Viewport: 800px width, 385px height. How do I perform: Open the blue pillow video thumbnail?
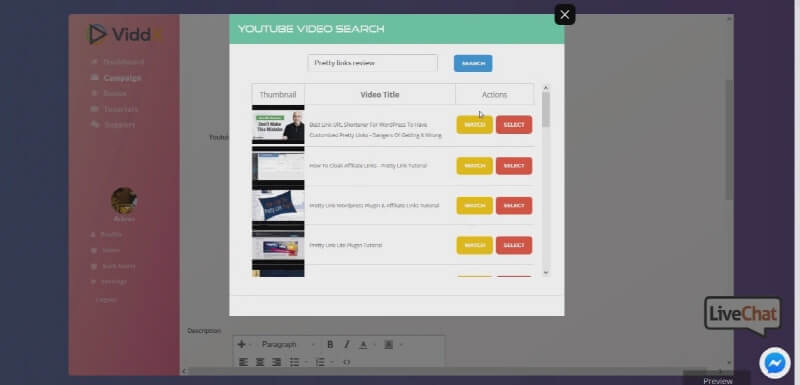point(278,206)
